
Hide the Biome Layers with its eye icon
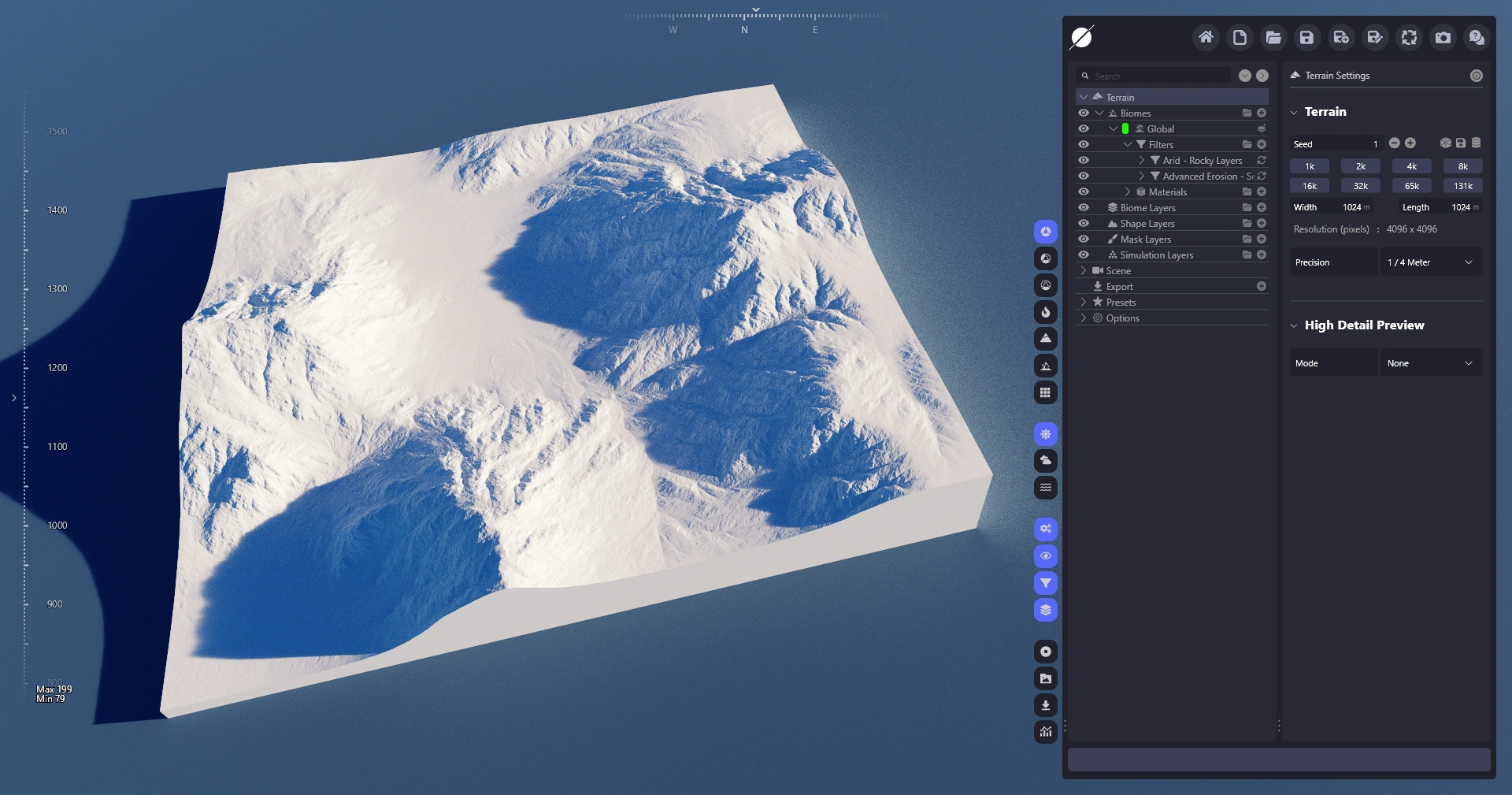(1084, 208)
